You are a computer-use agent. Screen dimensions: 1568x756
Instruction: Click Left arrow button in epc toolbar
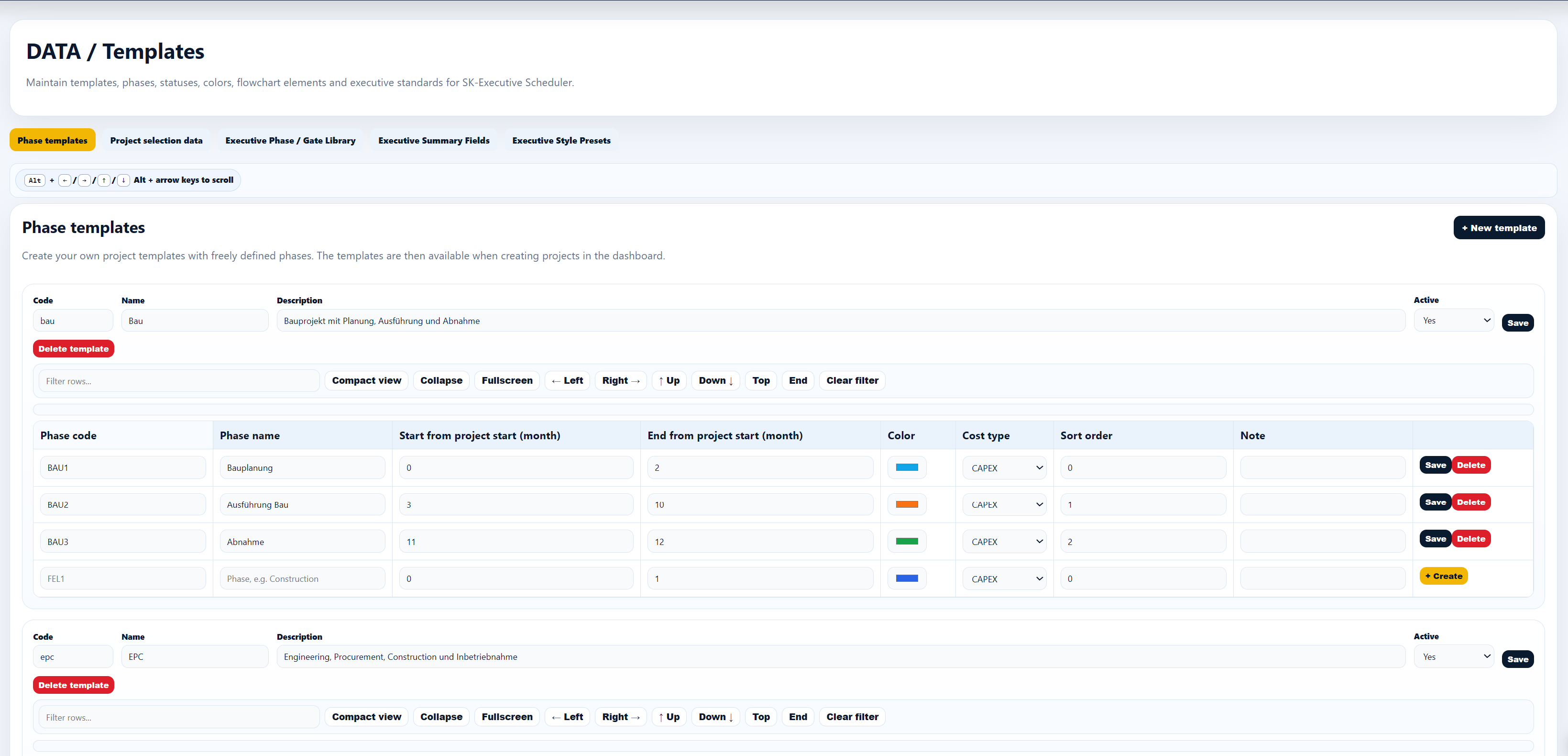coord(567,716)
